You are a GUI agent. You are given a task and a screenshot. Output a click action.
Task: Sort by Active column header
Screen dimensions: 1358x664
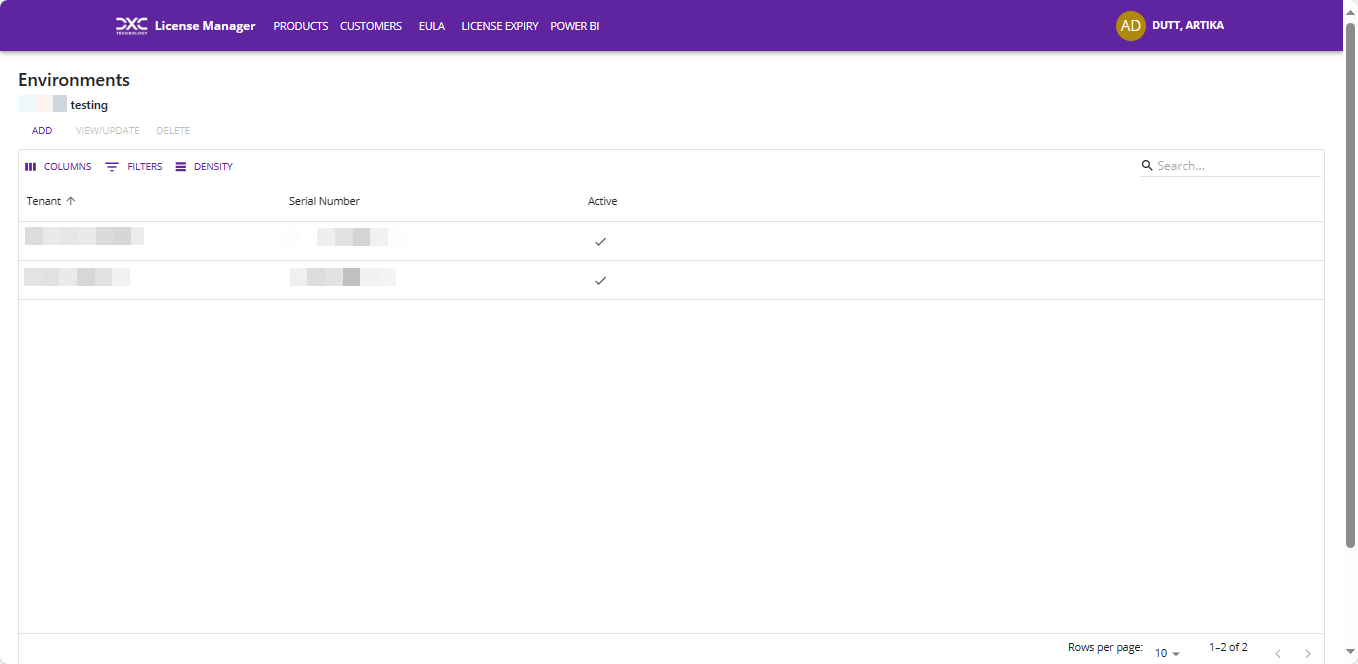tap(602, 201)
